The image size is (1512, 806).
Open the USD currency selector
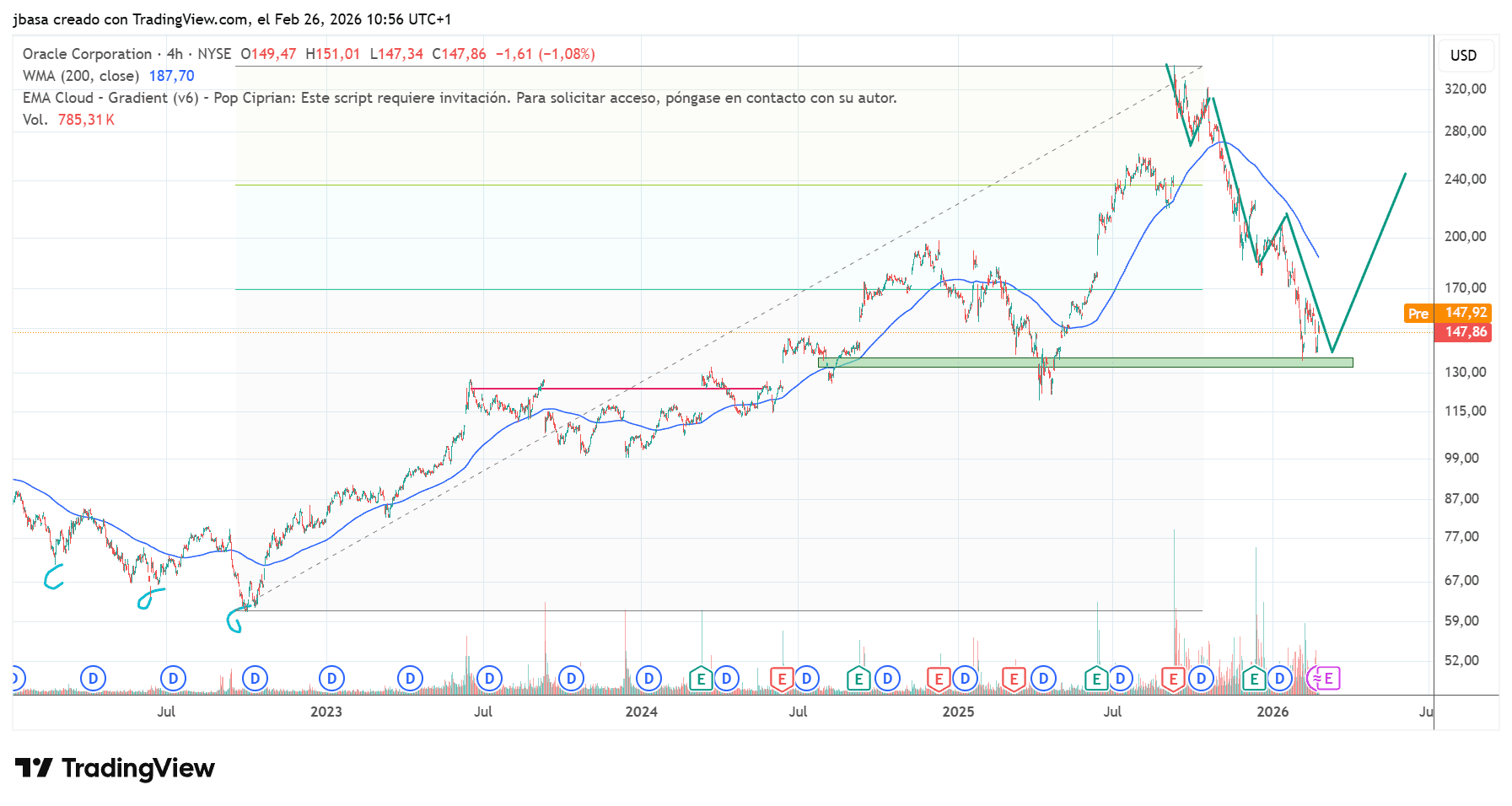(x=1463, y=56)
